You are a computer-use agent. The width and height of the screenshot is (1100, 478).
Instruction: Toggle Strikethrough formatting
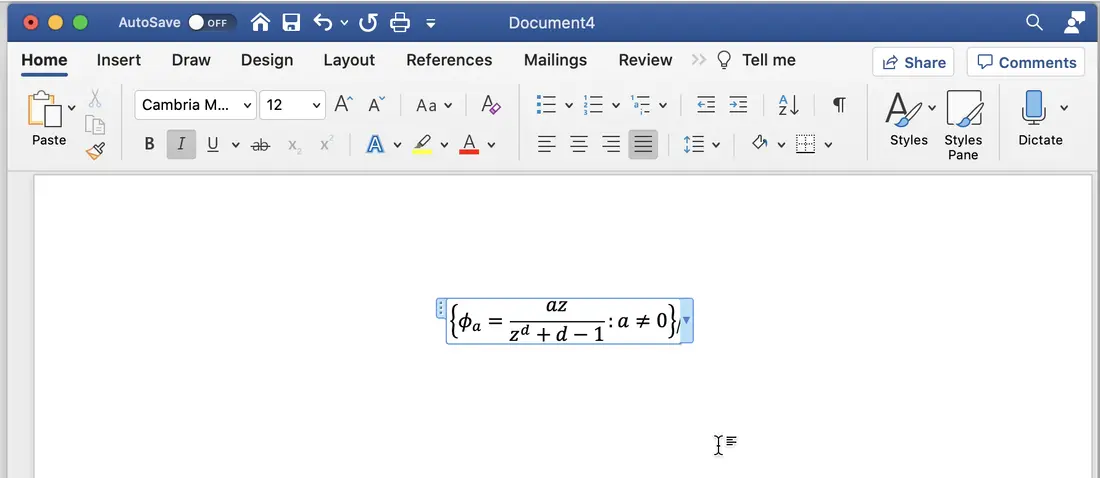(260, 145)
